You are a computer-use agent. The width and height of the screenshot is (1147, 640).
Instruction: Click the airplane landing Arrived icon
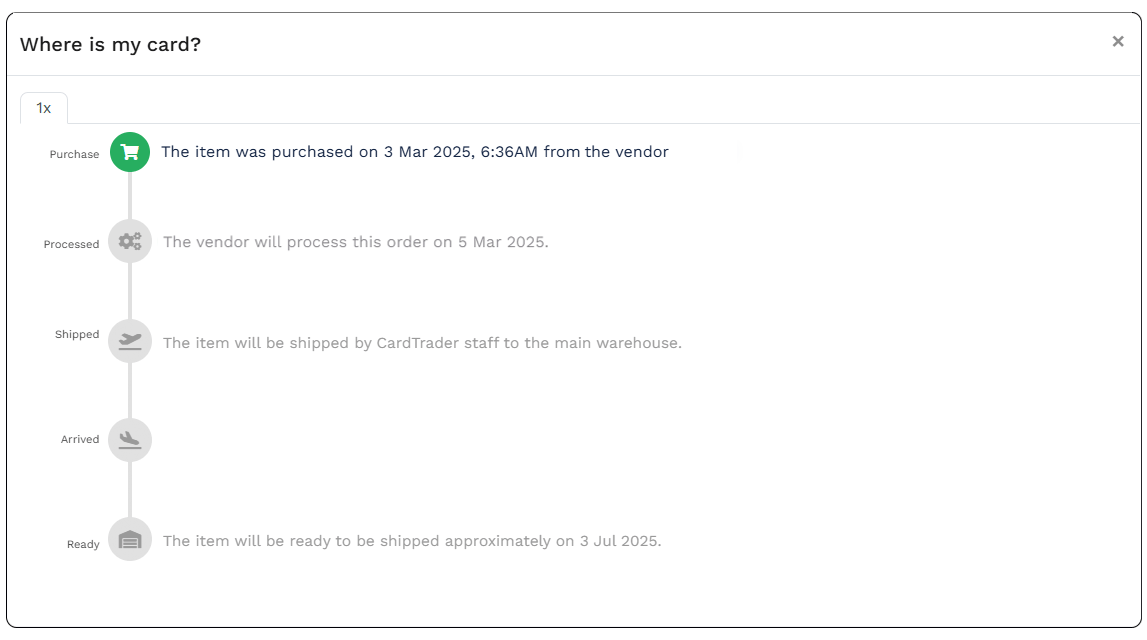130,440
